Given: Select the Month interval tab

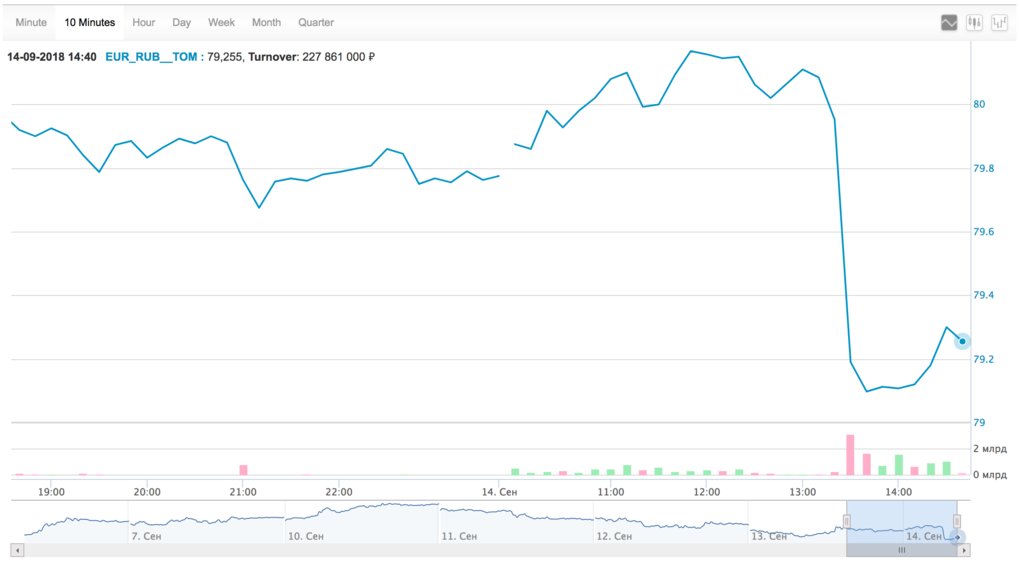Looking at the screenshot, I should tap(267, 23).
